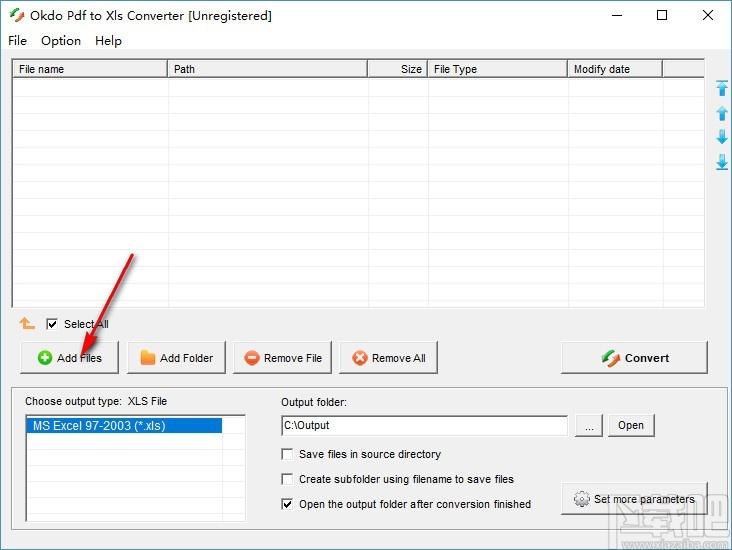Minimize the Okdo converter window
The height and width of the screenshot is (550, 732).
(617, 15)
